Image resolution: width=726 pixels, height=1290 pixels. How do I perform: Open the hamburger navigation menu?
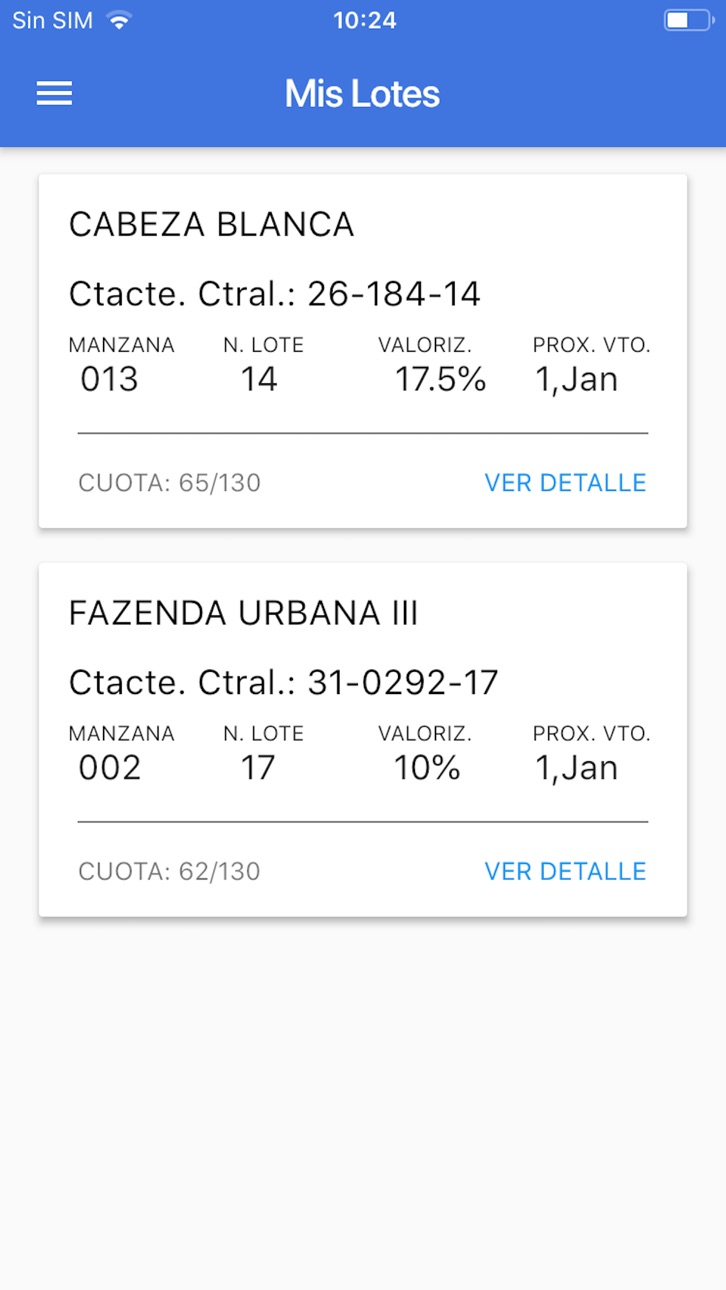(54, 94)
